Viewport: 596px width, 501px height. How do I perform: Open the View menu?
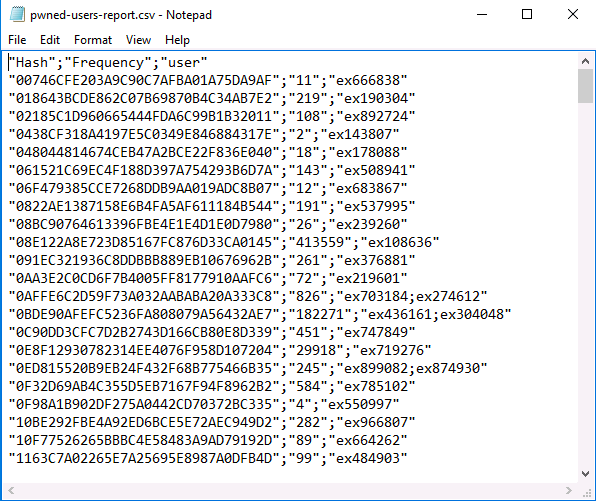pos(138,40)
